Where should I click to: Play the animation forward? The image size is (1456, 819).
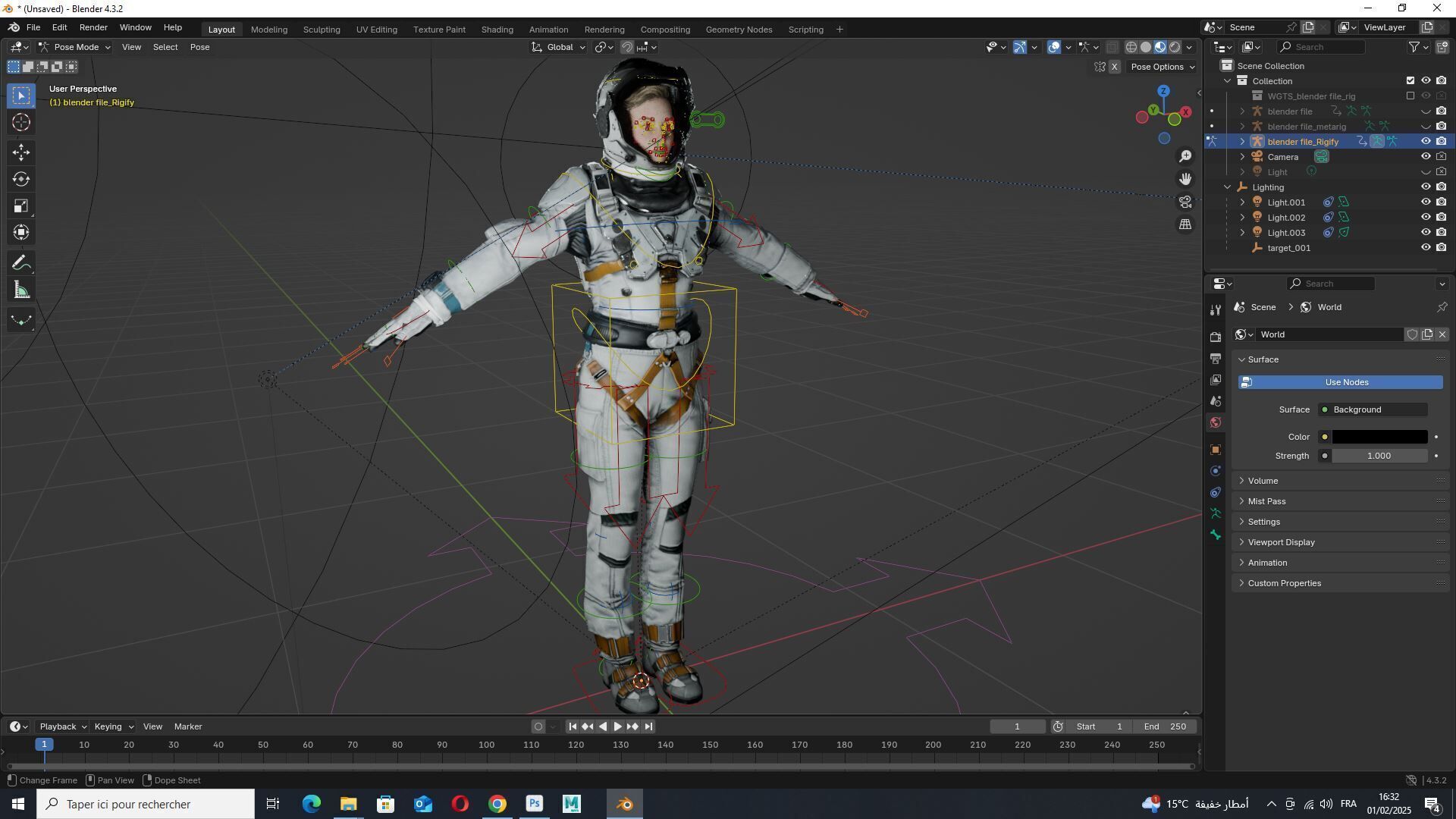(618, 726)
